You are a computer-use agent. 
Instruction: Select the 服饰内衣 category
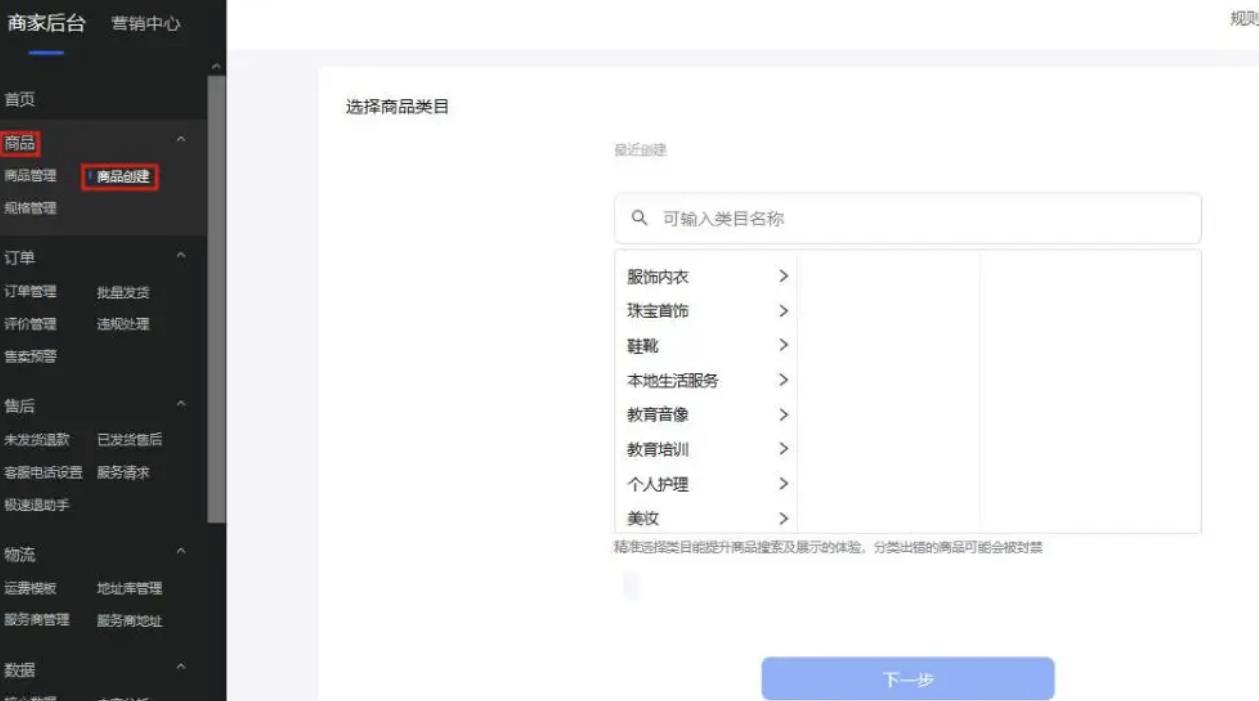[658, 277]
